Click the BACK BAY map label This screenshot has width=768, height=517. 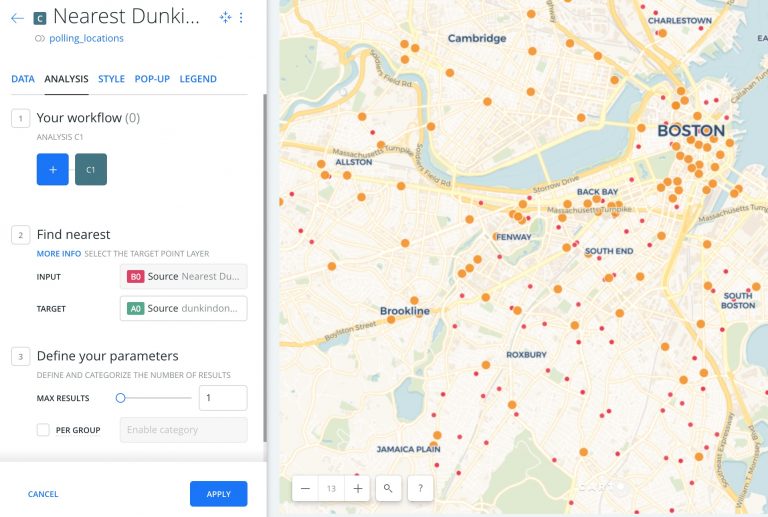tap(597, 192)
